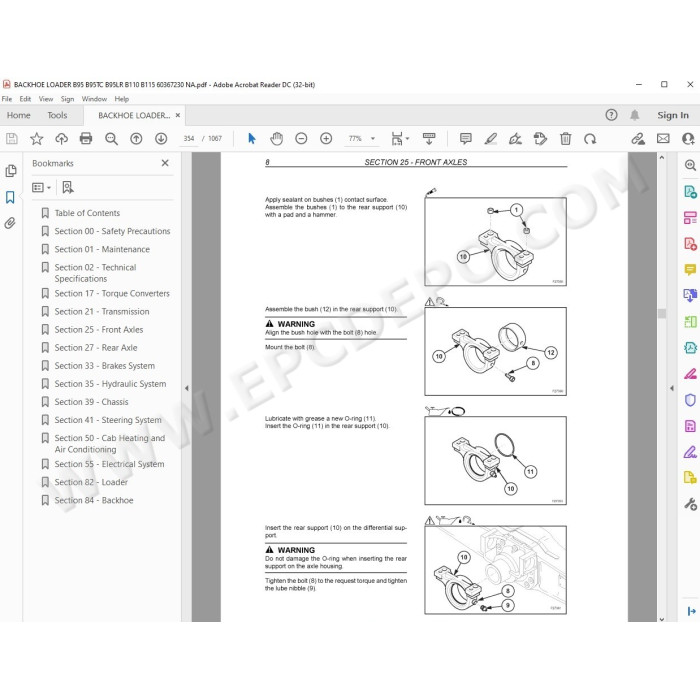Add a sticky note comment
700x700 pixels.
[x=466, y=139]
